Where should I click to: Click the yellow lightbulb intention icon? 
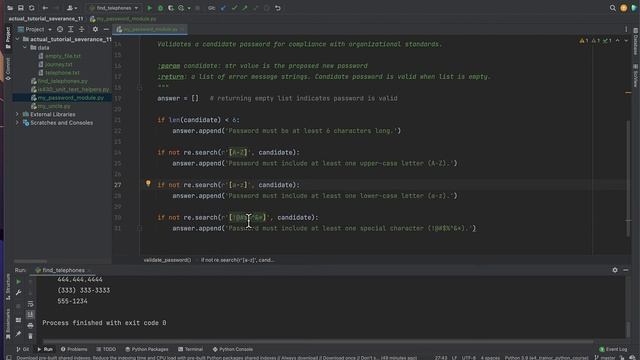[x=148, y=184]
